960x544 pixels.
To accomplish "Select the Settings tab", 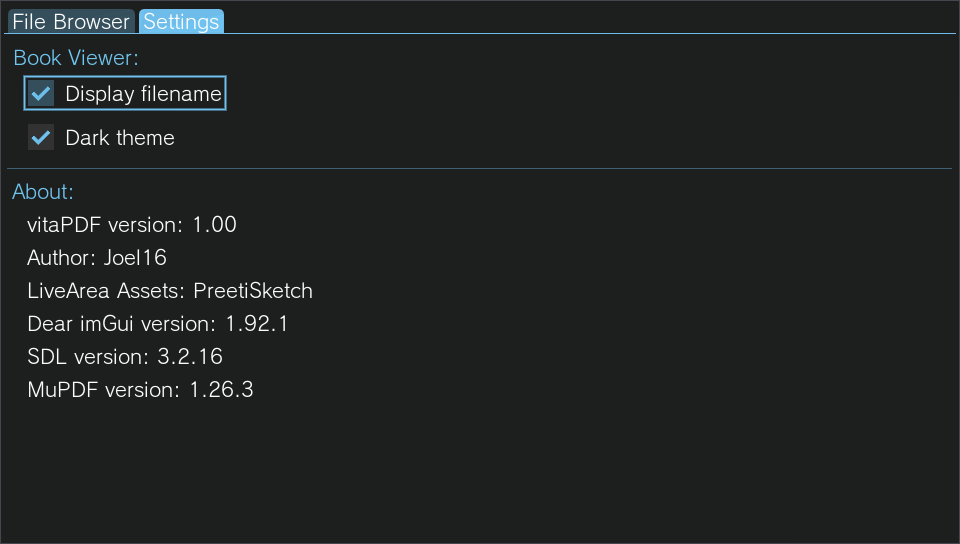I will (x=181, y=21).
